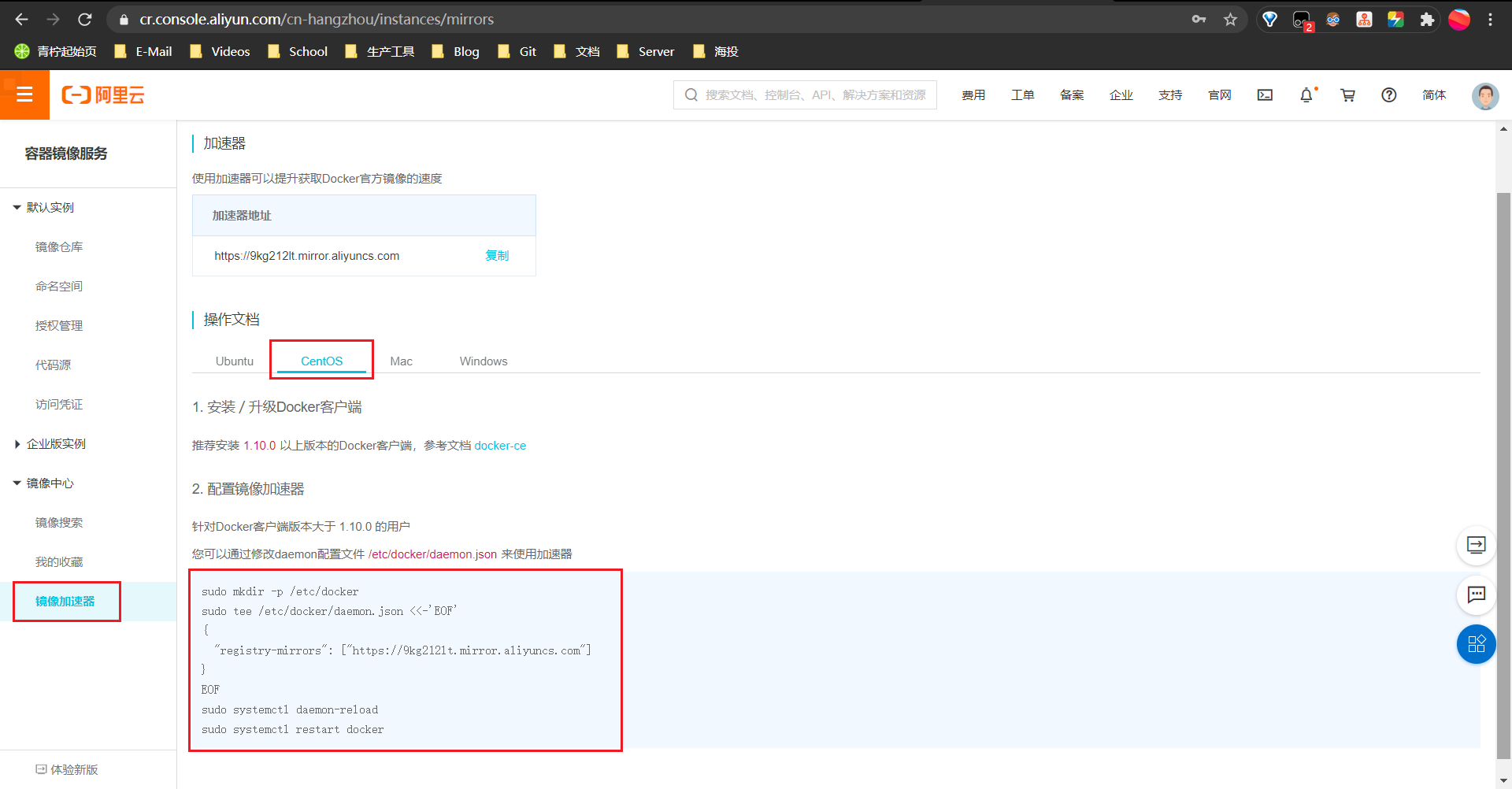This screenshot has height=789, width=1512.
Task: Open the 生产工具 bookmark folder
Action: pos(380,51)
